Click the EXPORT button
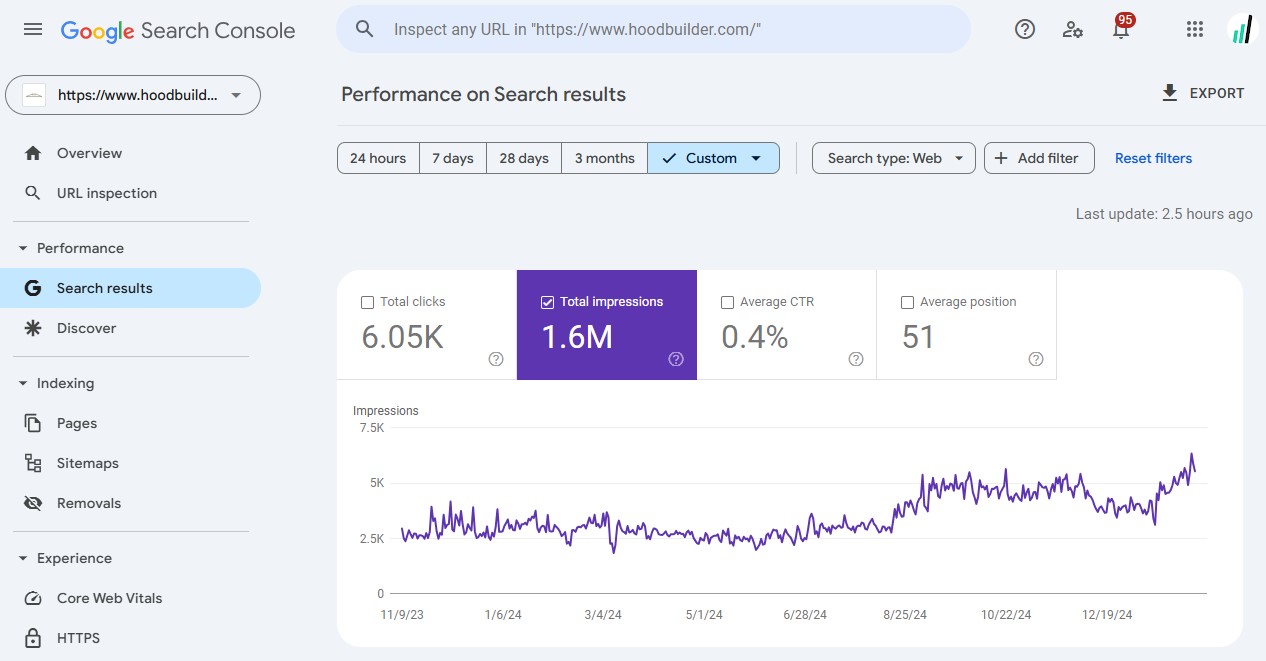 point(1203,93)
